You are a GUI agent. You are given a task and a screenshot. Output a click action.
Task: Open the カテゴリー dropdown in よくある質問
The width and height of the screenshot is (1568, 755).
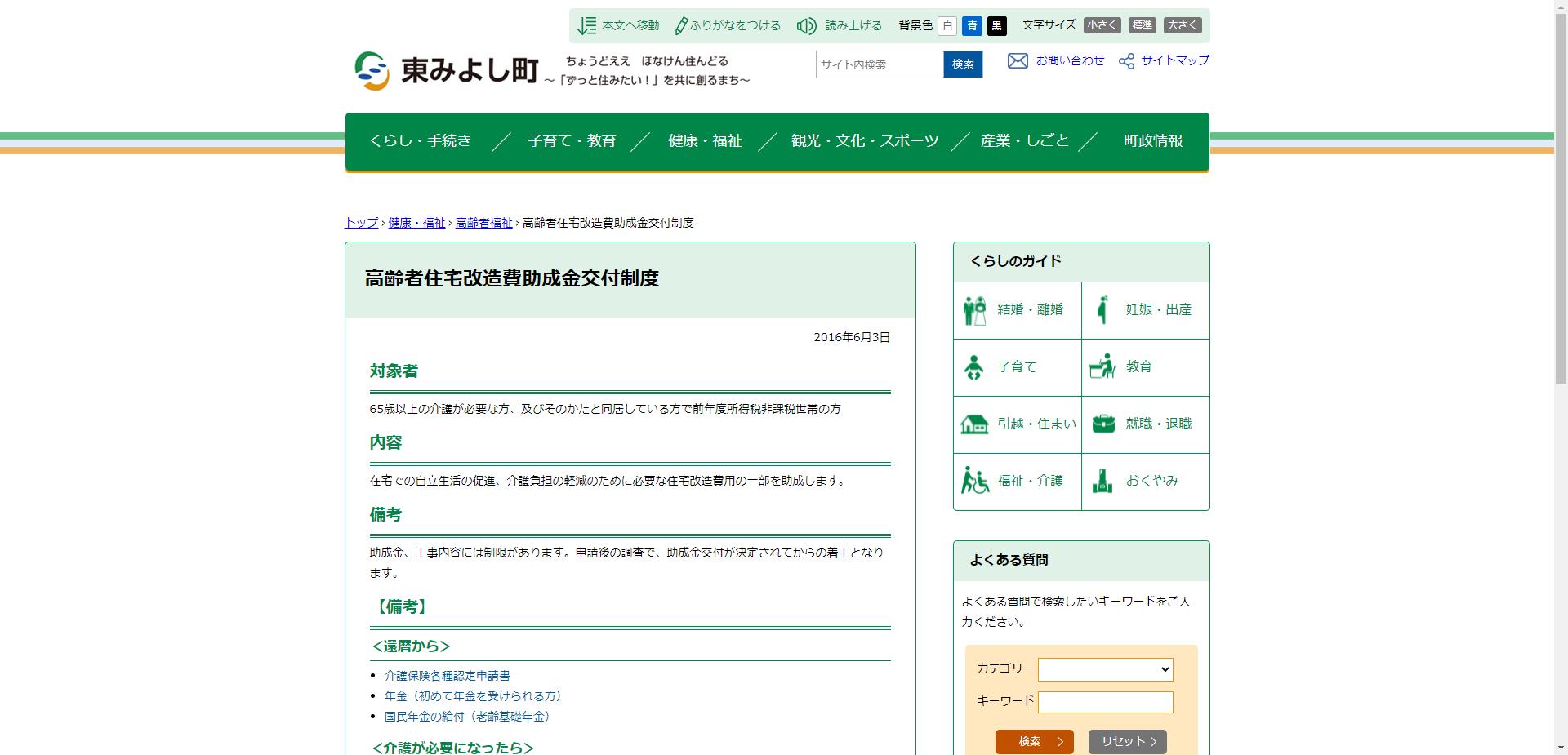coord(1105,669)
